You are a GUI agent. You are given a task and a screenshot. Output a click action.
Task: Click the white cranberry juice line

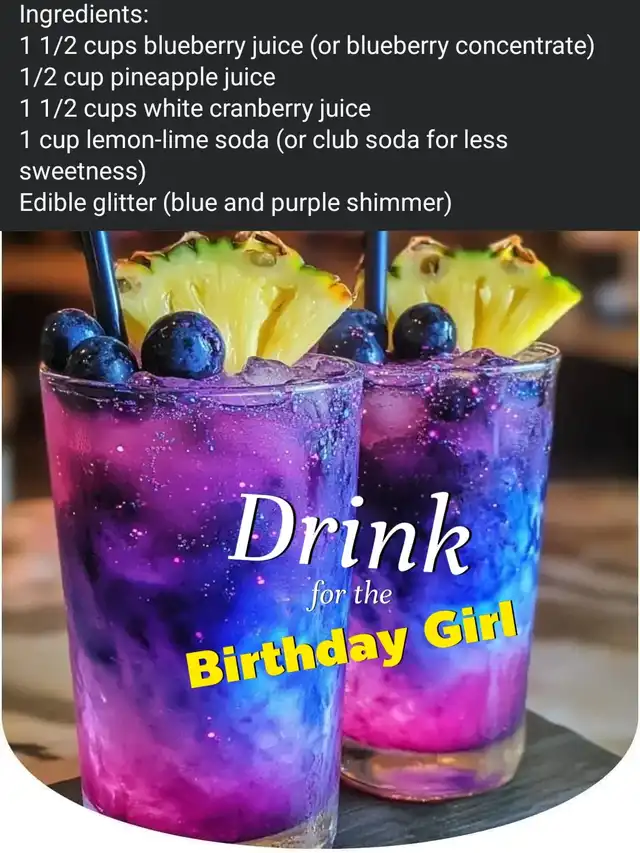195,109
